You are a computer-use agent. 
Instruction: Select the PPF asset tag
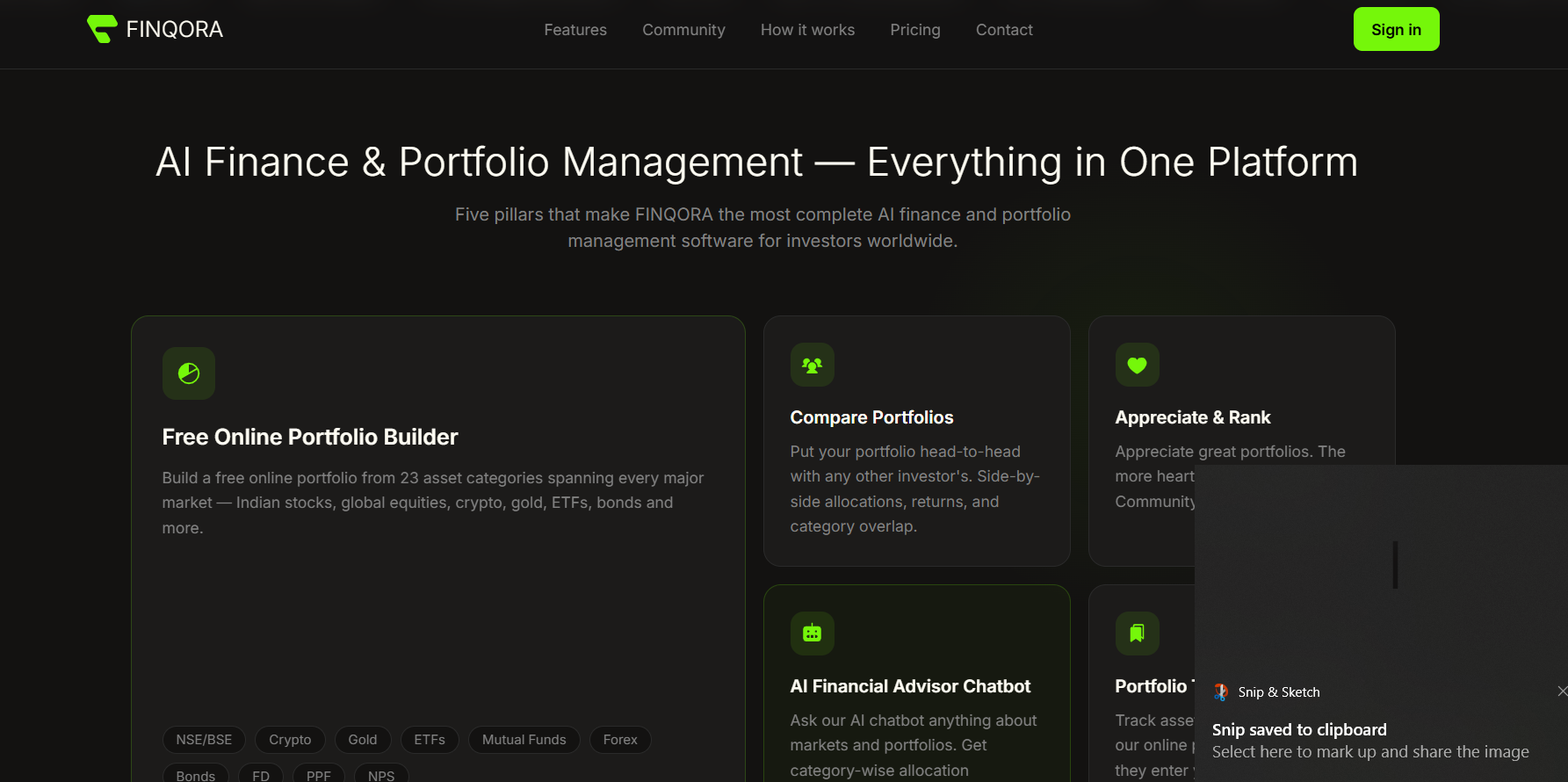(x=319, y=773)
